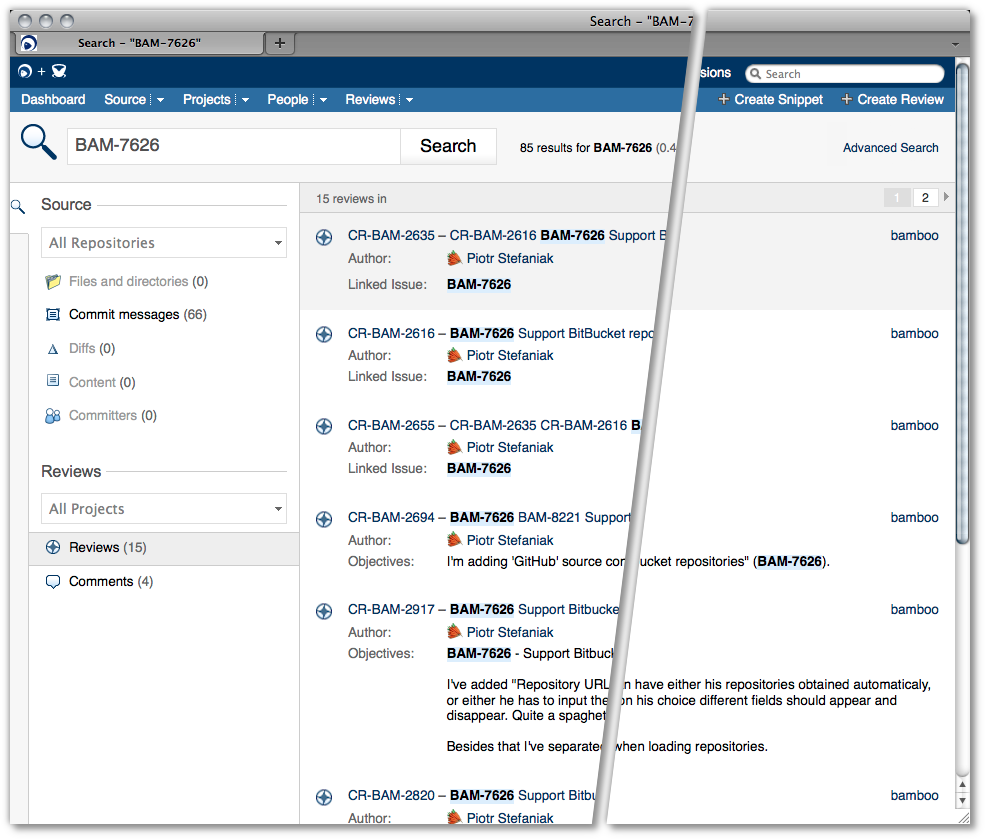The width and height of the screenshot is (986, 840).
Task: Click the review icon beside CR-BAM-2917
Action: (x=324, y=611)
